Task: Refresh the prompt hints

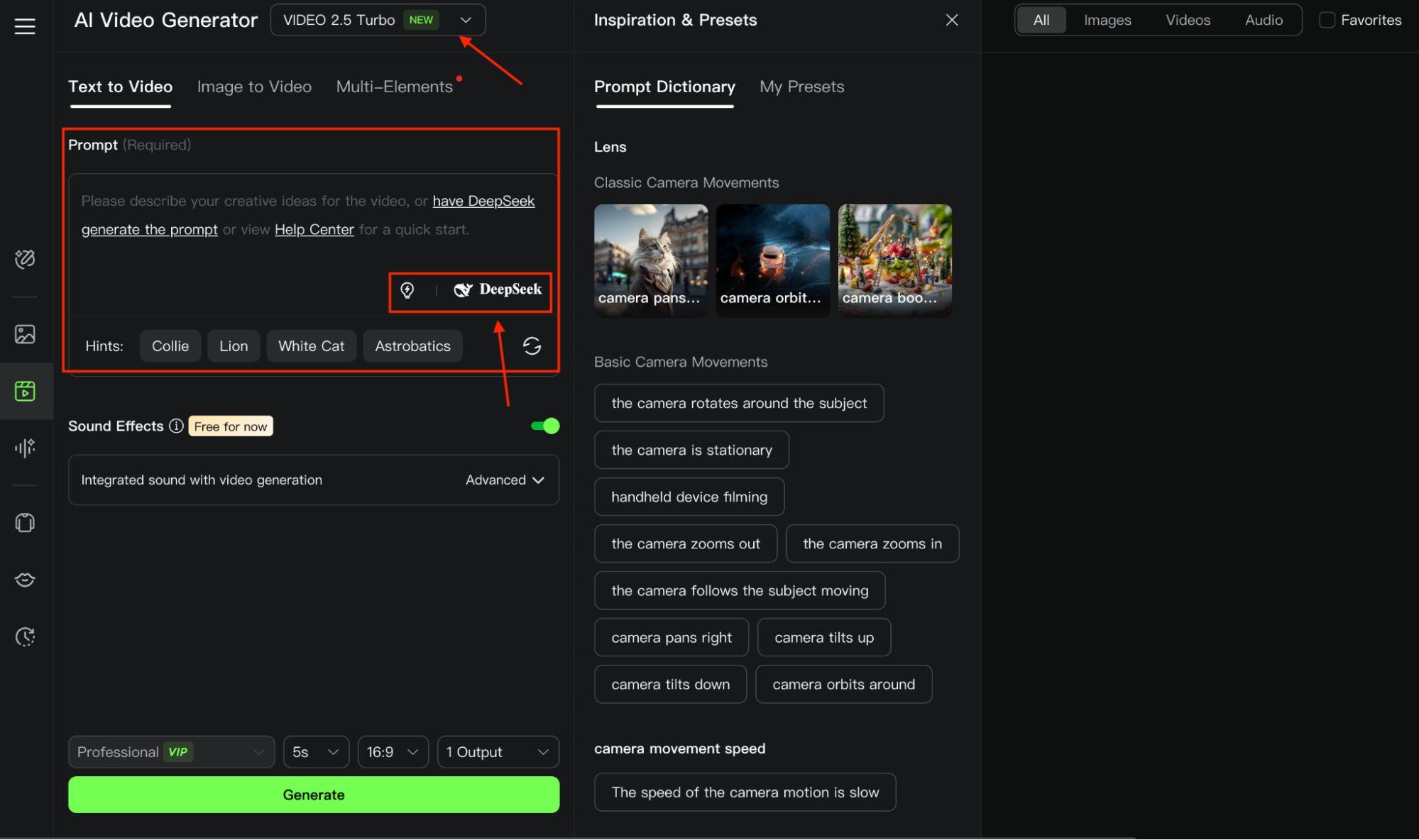Action: [x=532, y=346]
